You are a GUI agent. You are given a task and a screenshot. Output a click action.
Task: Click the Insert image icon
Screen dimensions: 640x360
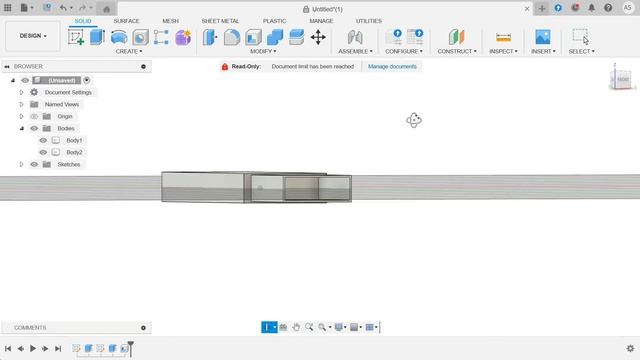pyautogui.click(x=543, y=37)
